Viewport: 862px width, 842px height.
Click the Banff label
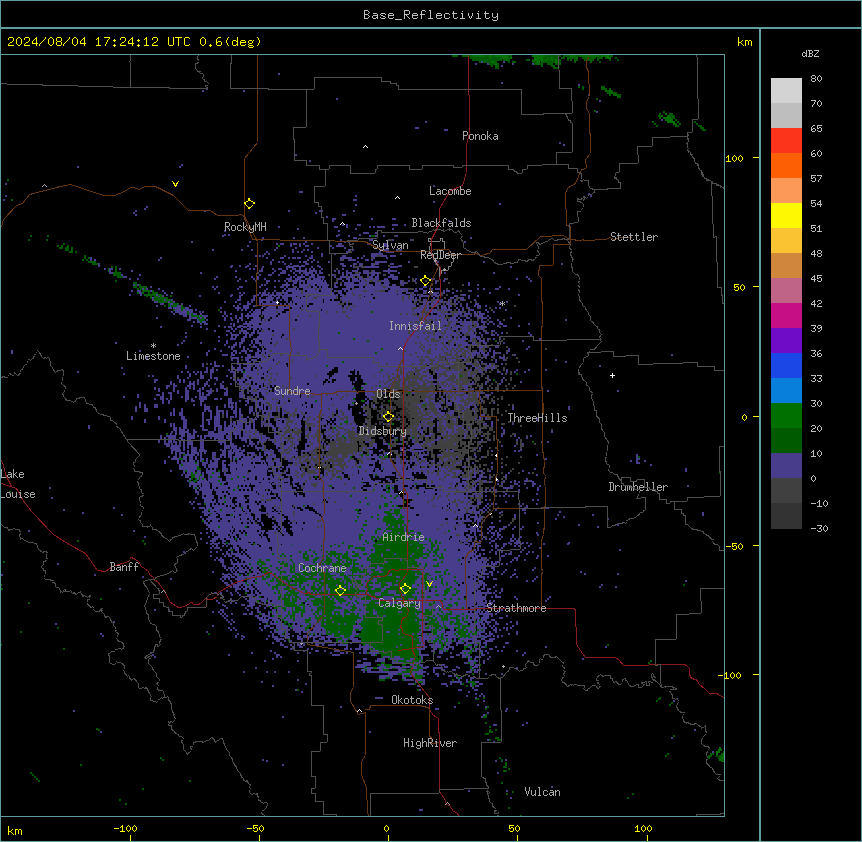click(x=124, y=567)
